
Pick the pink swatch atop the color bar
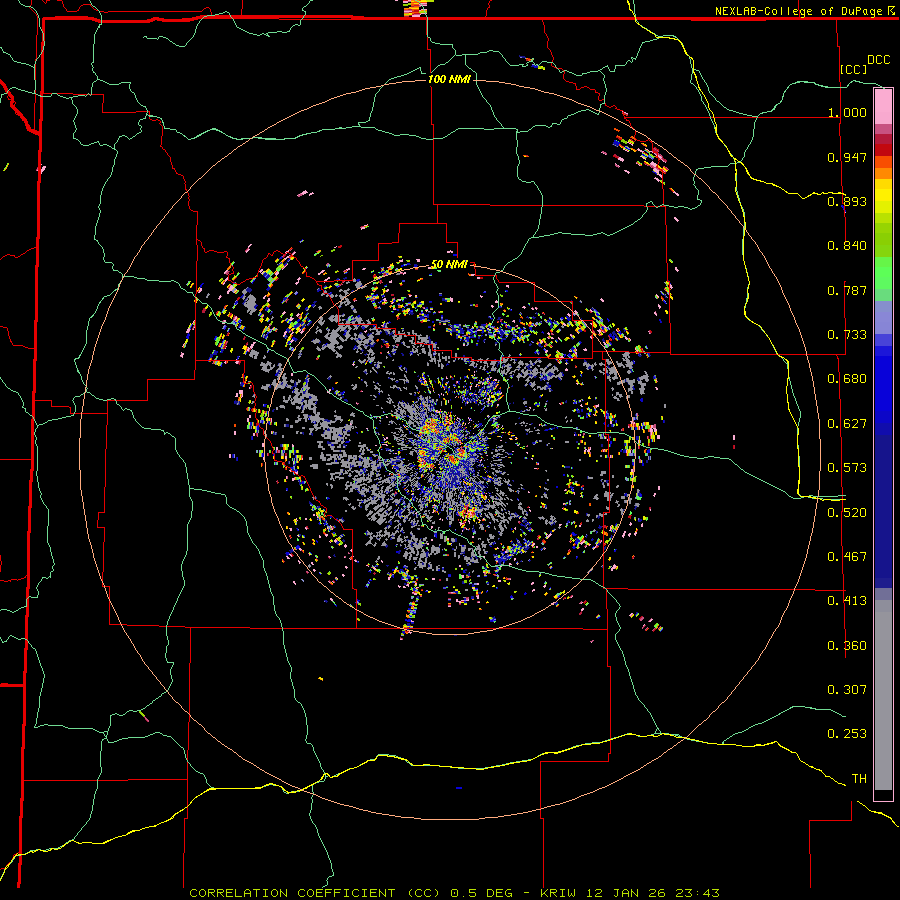883,107
